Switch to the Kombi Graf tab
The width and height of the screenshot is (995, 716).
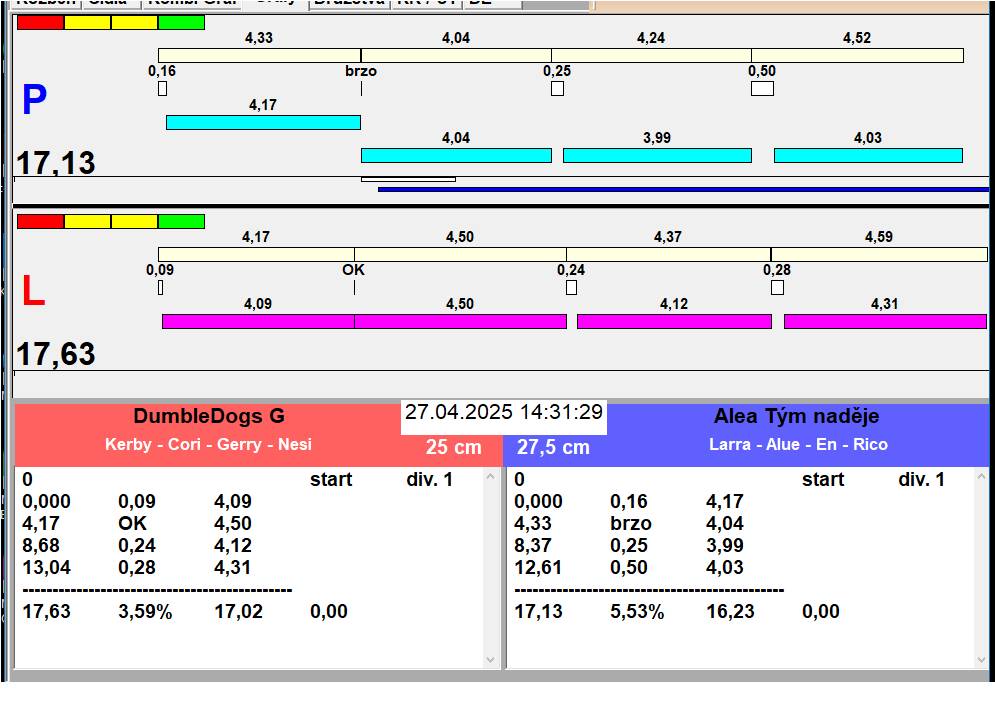pos(191,3)
